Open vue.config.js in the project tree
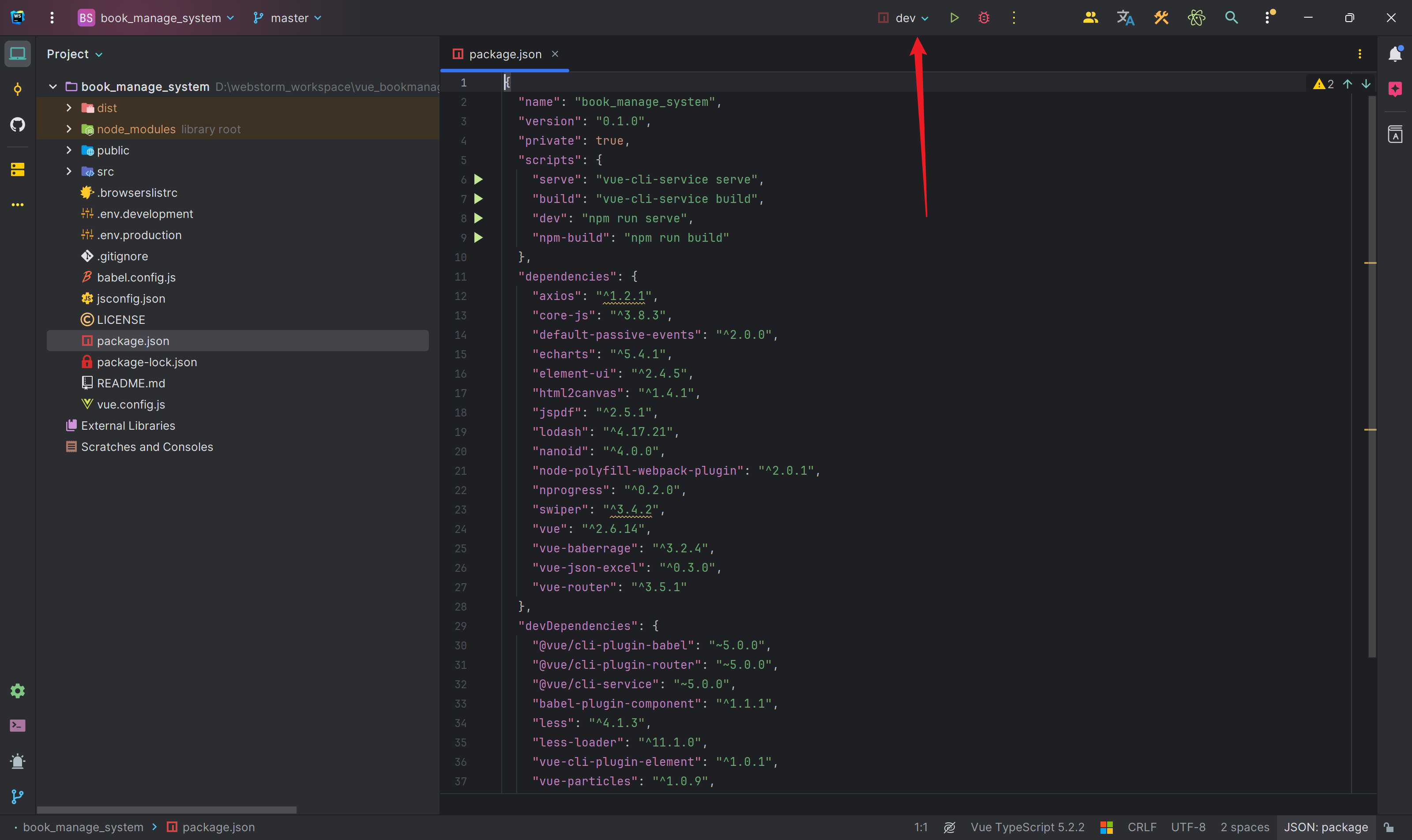This screenshot has width=1412, height=840. [131, 404]
